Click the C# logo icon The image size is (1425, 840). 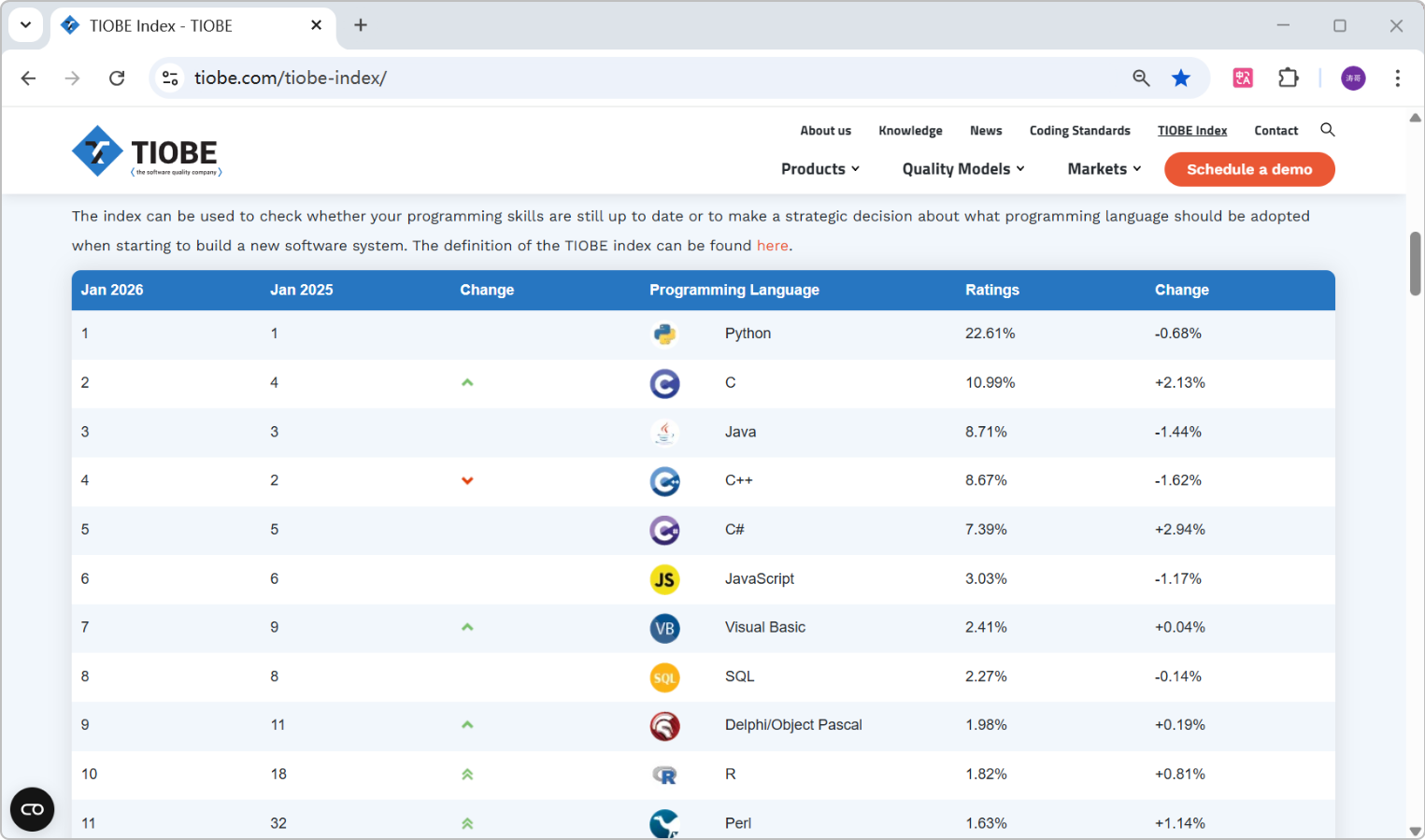pos(664,530)
